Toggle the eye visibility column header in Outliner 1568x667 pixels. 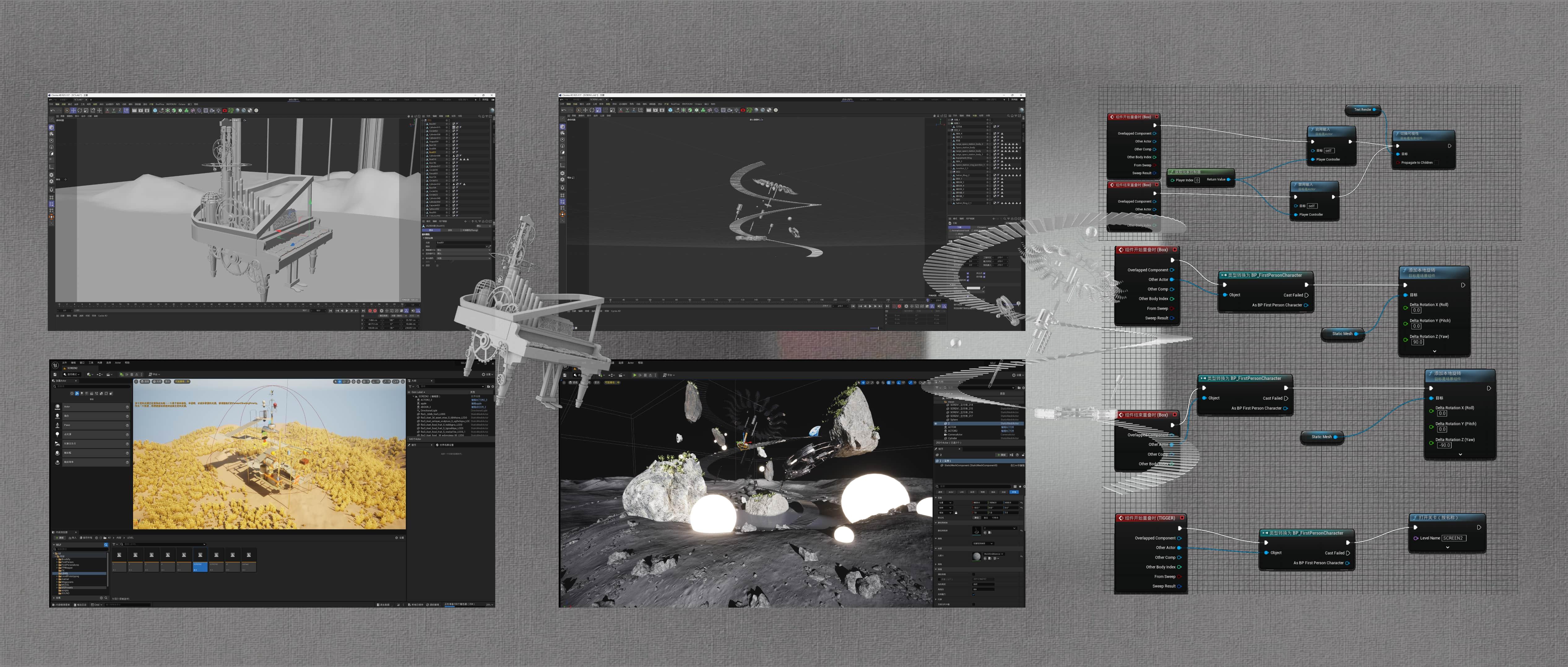pyautogui.click(x=409, y=393)
